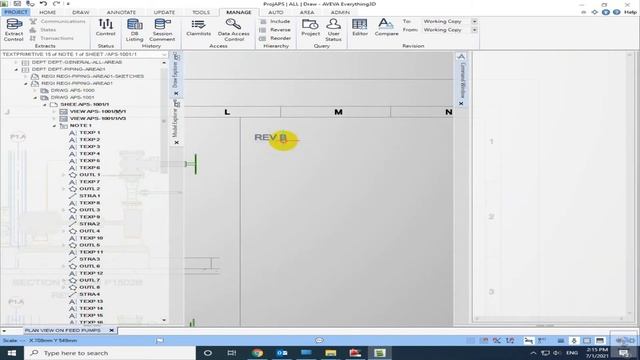Open the revision Editor
This screenshot has height=360, width=640.
click(360, 28)
